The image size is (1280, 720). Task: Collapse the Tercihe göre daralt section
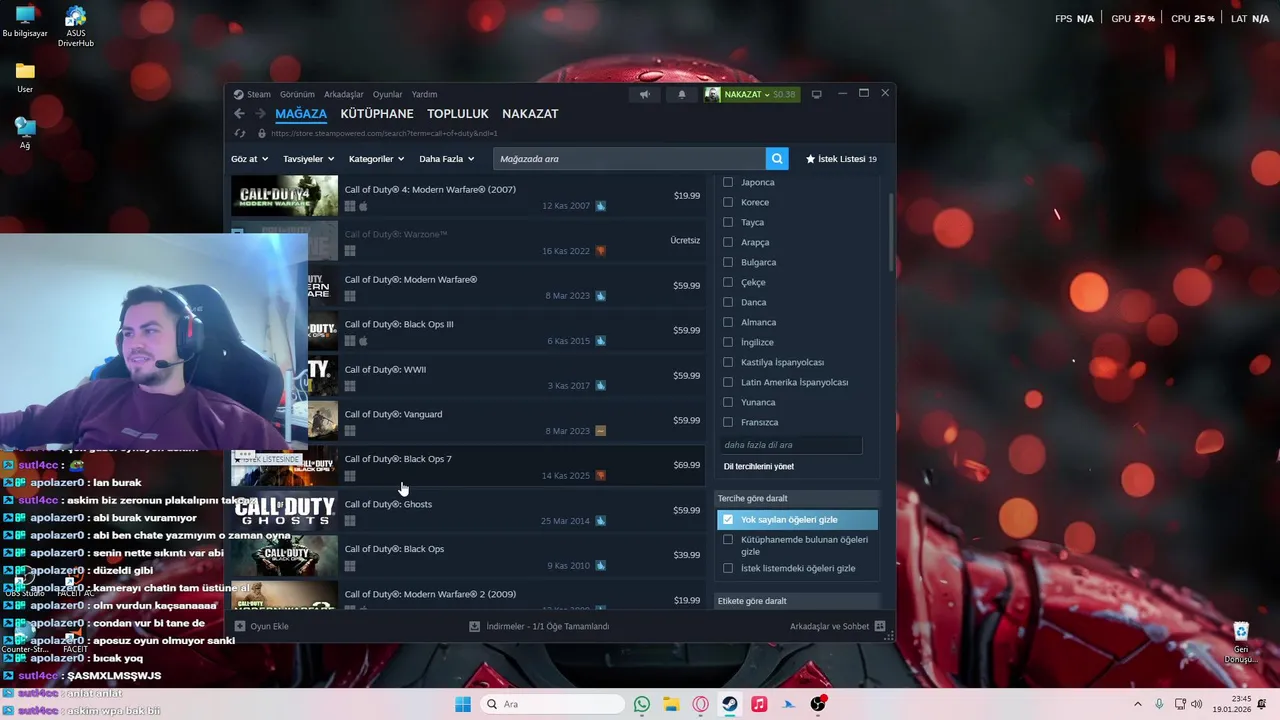point(797,498)
